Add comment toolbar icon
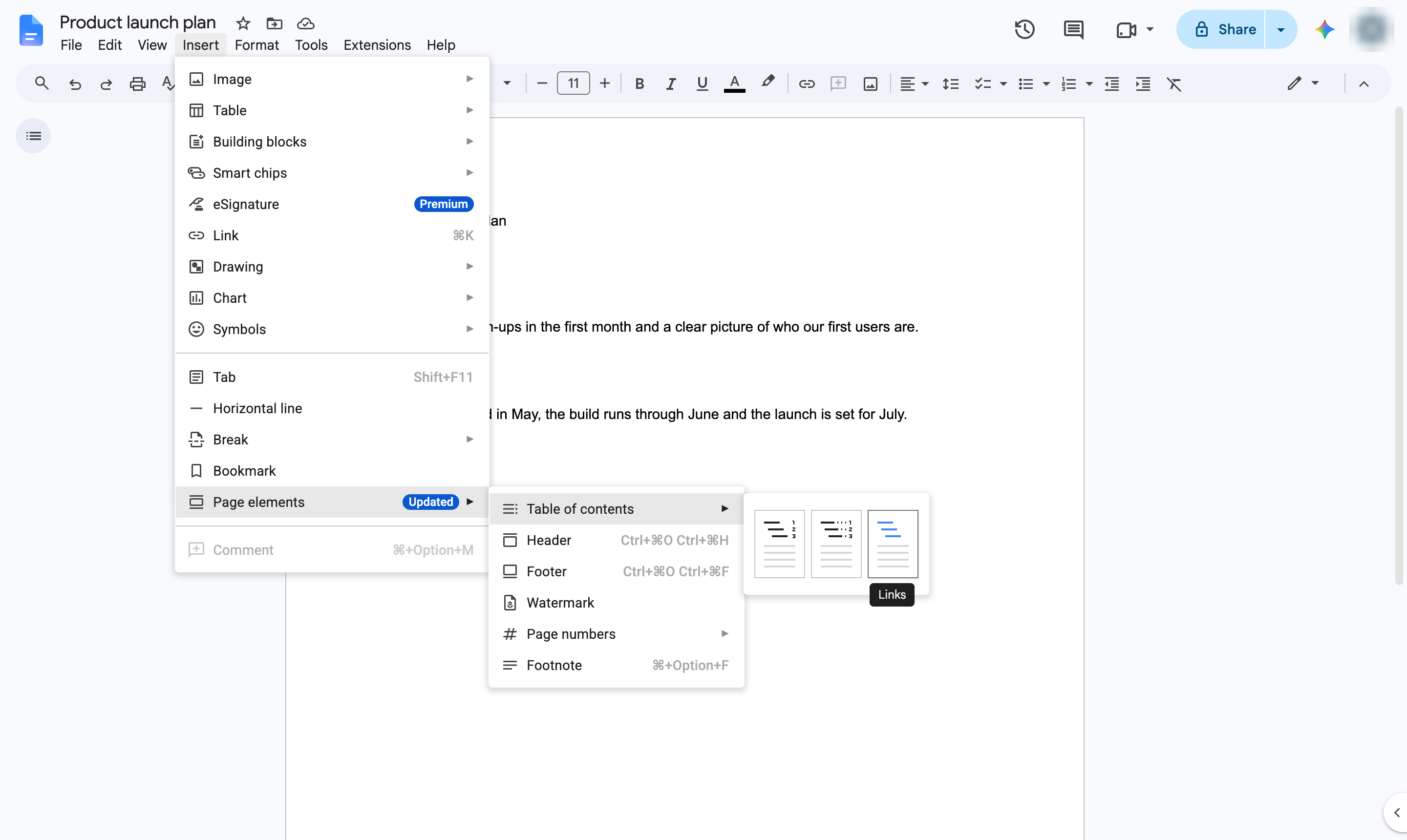Image resolution: width=1407 pixels, height=840 pixels. coord(838,84)
